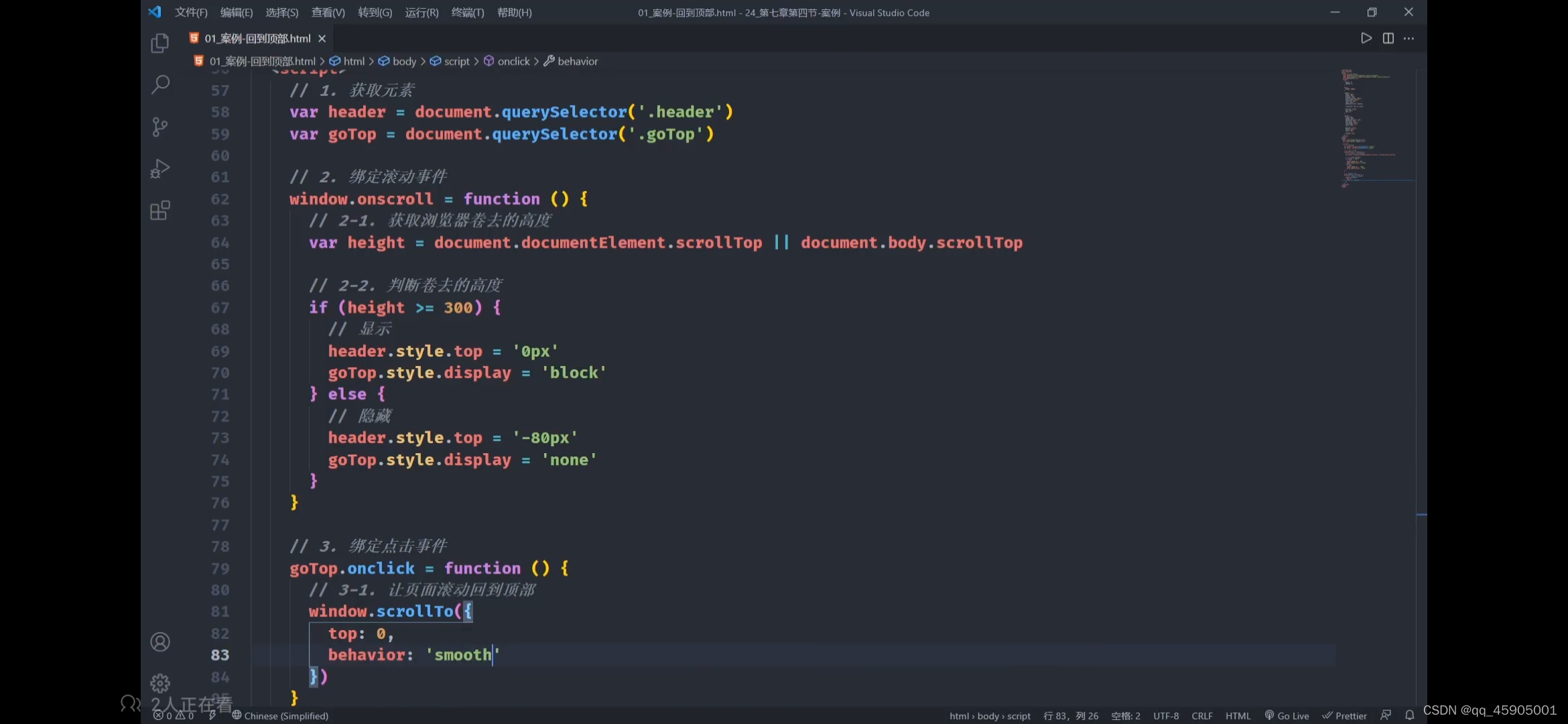Open the Accounts icon in activity bar
Screen dimensions: 1568x724
(x=159, y=642)
